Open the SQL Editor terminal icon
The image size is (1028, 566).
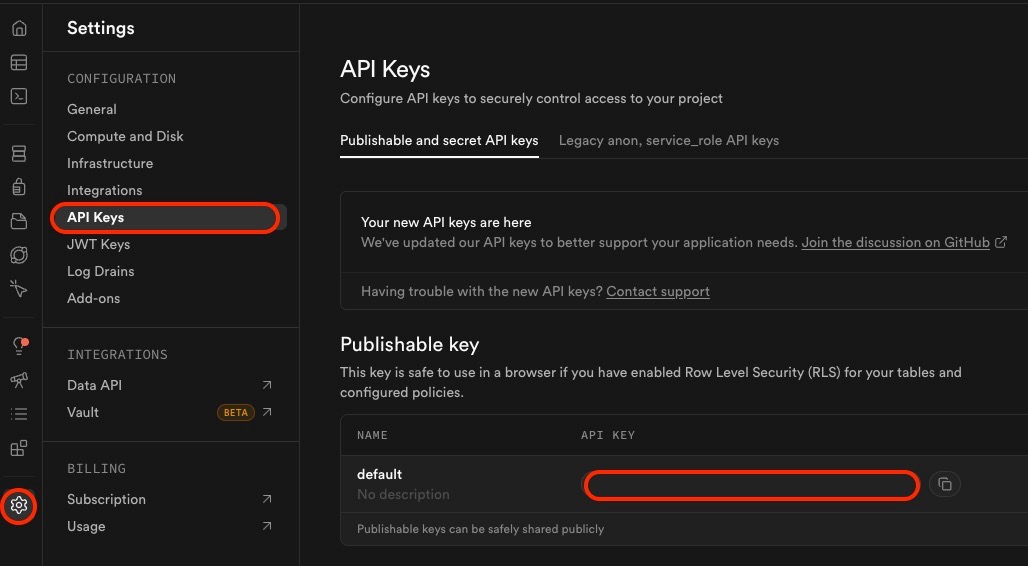click(19, 96)
